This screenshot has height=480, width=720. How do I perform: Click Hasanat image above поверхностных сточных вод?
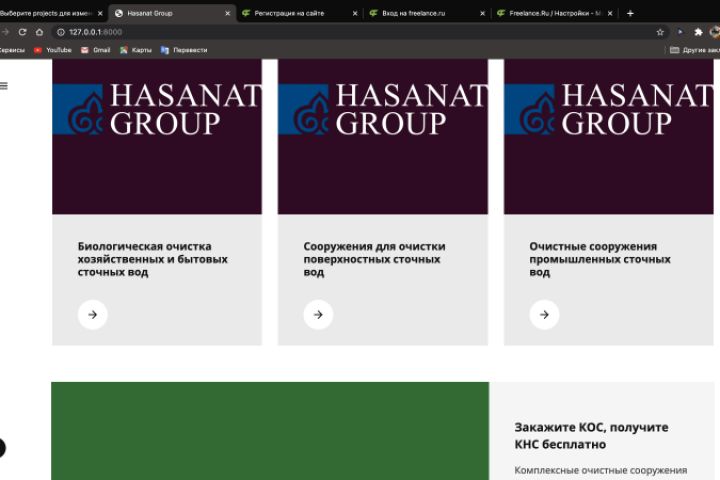tap(383, 136)
